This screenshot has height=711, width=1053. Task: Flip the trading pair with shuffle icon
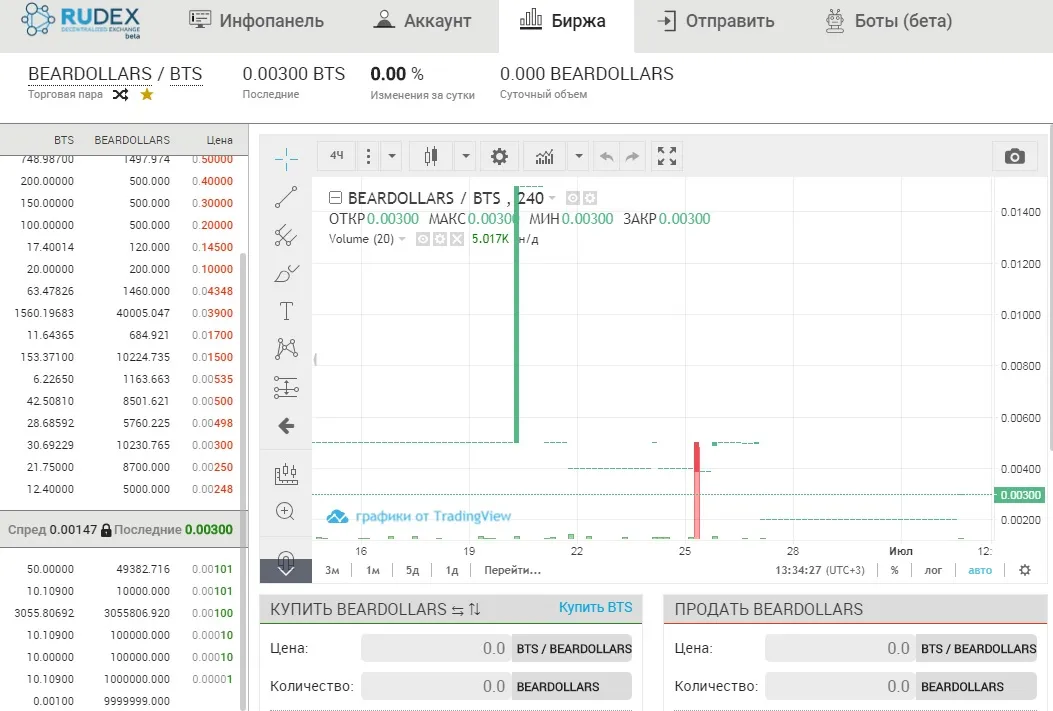(120, 95)
